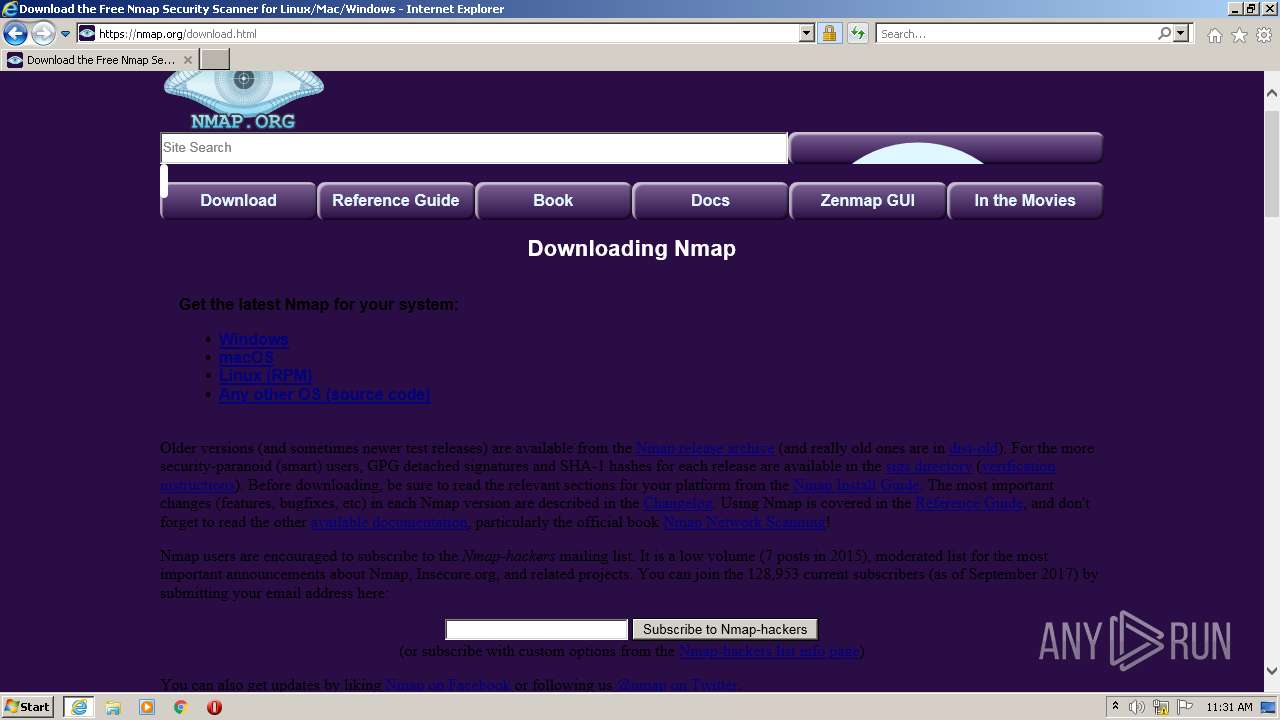Expand the address bar autocomplete dropdown
This screenshot has height=720, width=1280.
pos(807,34)
